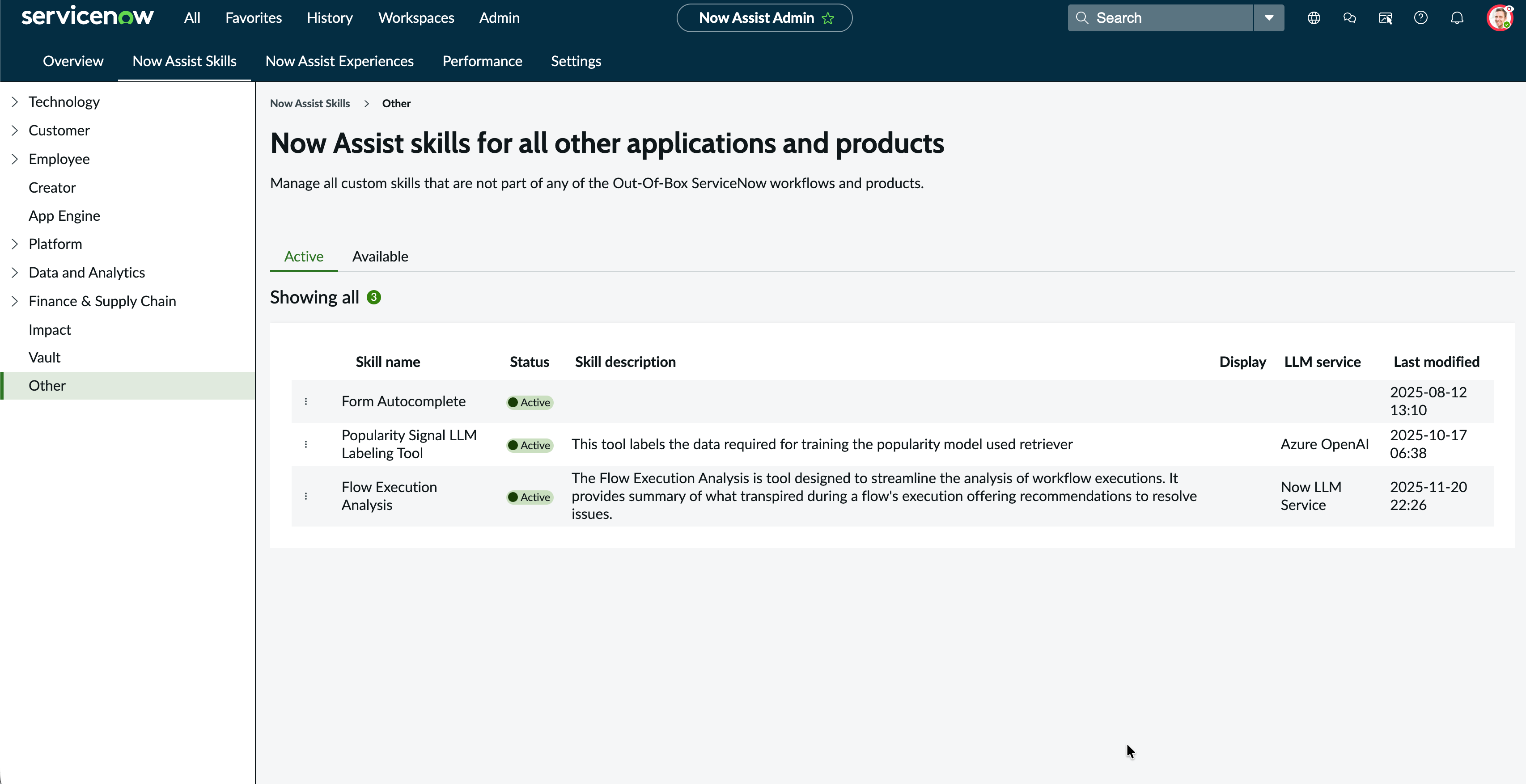The width and height of the screenshot is (1526, 784).
Task: Click the Platform category label
Action: pos(55,244)
